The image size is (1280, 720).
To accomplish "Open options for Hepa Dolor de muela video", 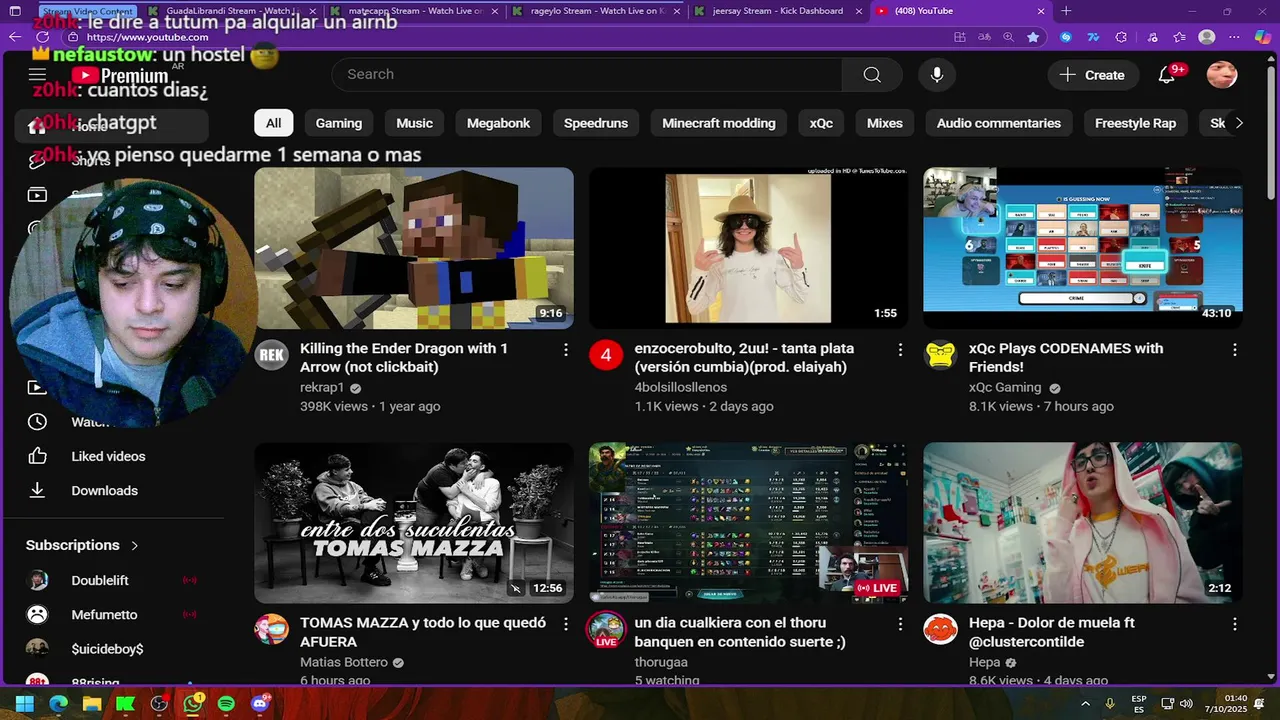I will pos(1235,624).
